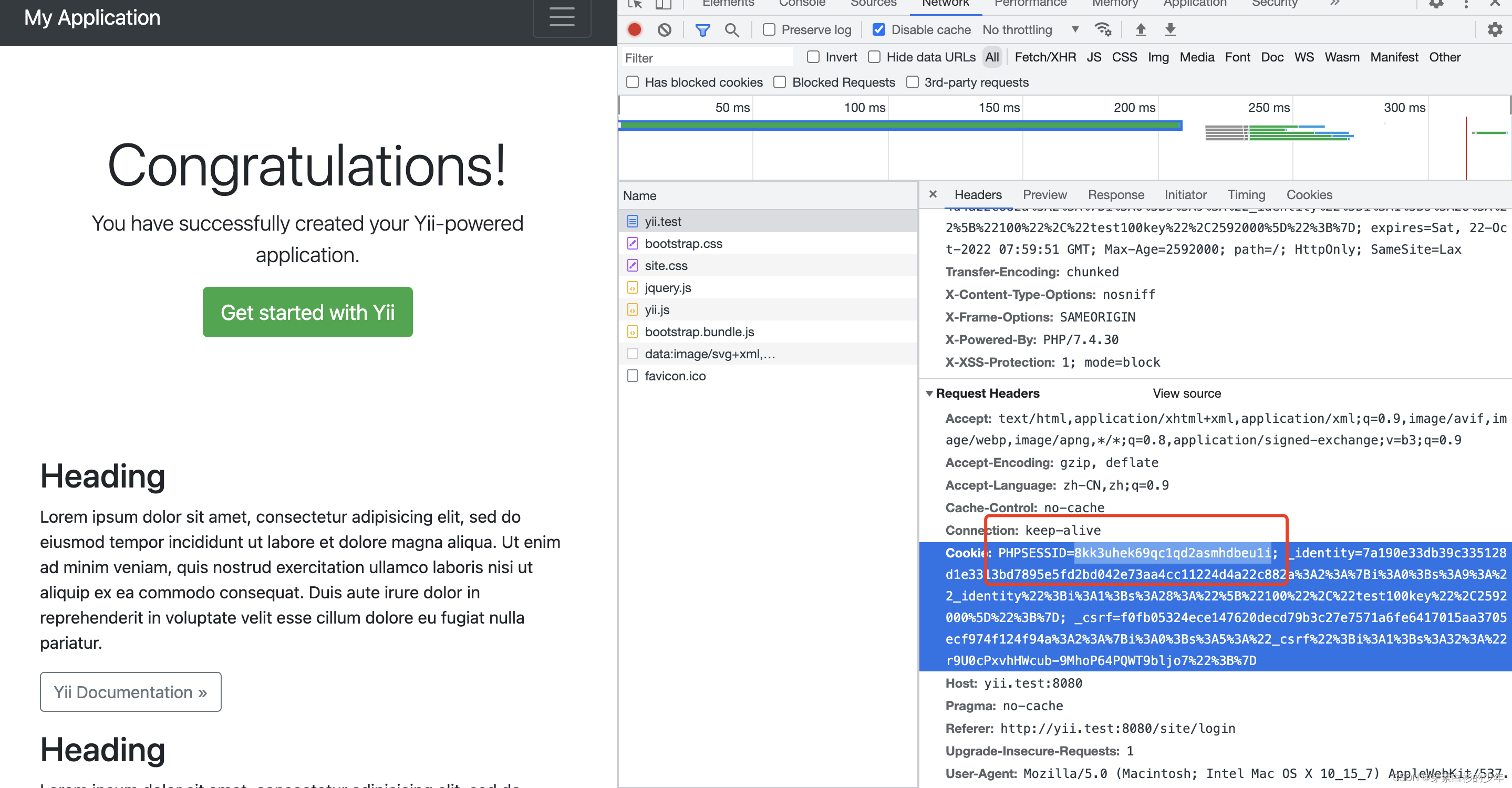Image resolution: width=1512 pixels, height=788 pixels.
Task: Switch to the Initiator tab
Action: [1185, 194]
